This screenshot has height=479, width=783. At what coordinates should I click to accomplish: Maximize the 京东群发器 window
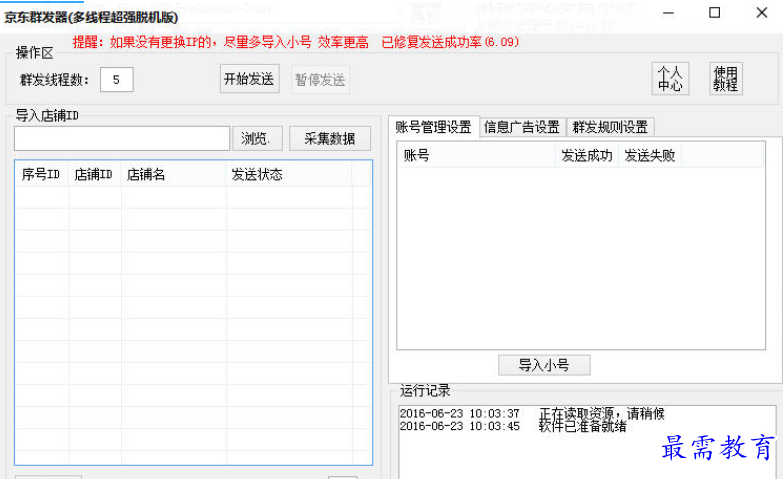coord(715,12)
